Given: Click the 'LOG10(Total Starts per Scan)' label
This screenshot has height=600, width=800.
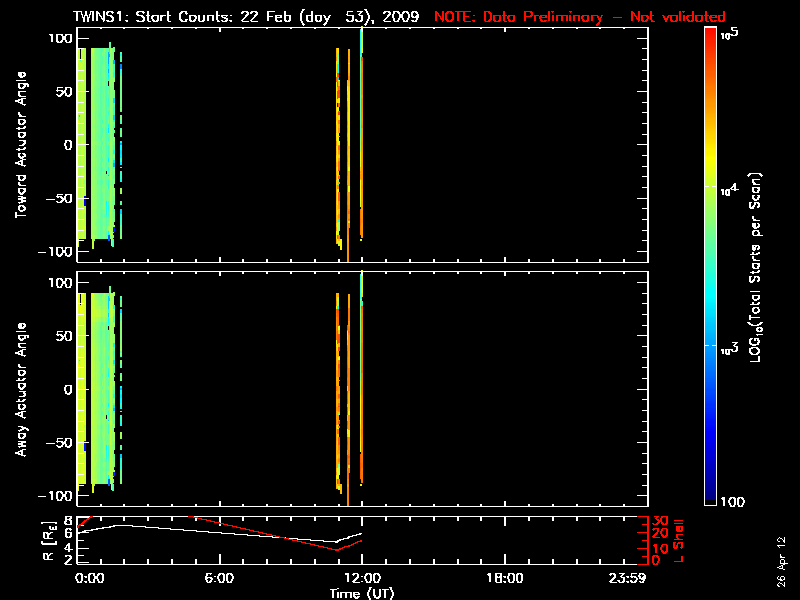Looking at the screenshot, I should (755, 267).
